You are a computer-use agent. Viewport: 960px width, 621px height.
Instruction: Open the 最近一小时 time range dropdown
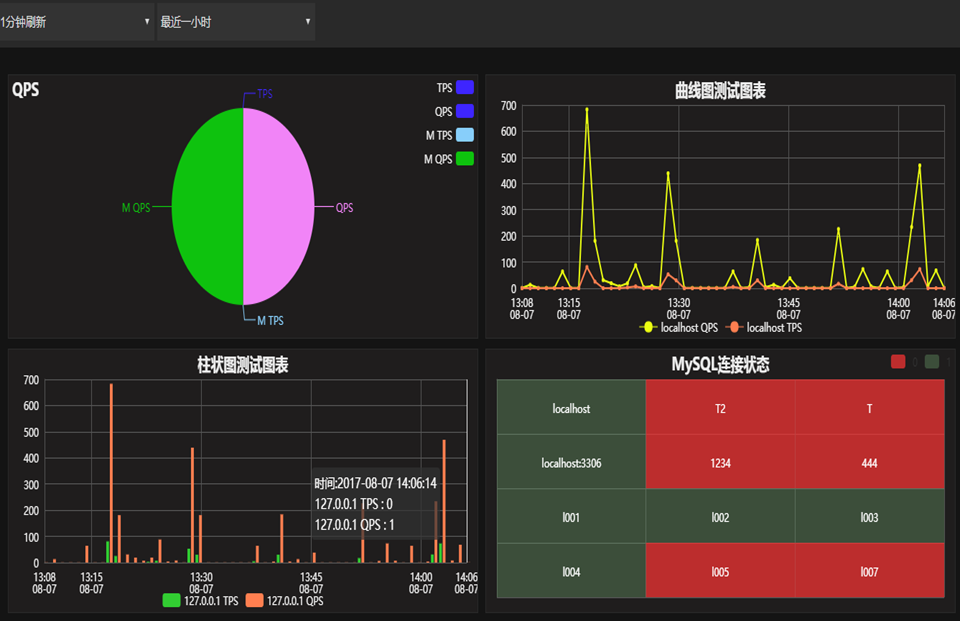click(x=236, y=22)
